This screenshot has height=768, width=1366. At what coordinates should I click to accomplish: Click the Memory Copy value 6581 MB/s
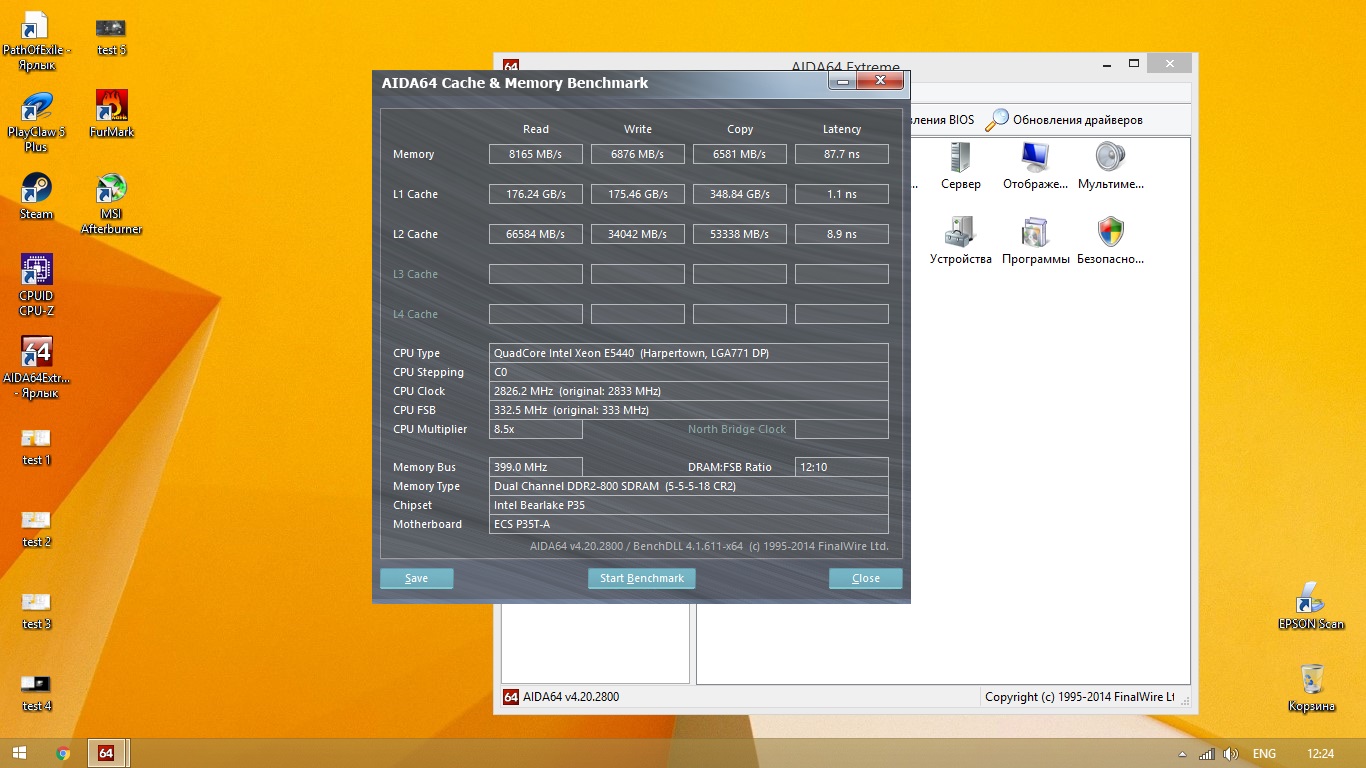740,154
